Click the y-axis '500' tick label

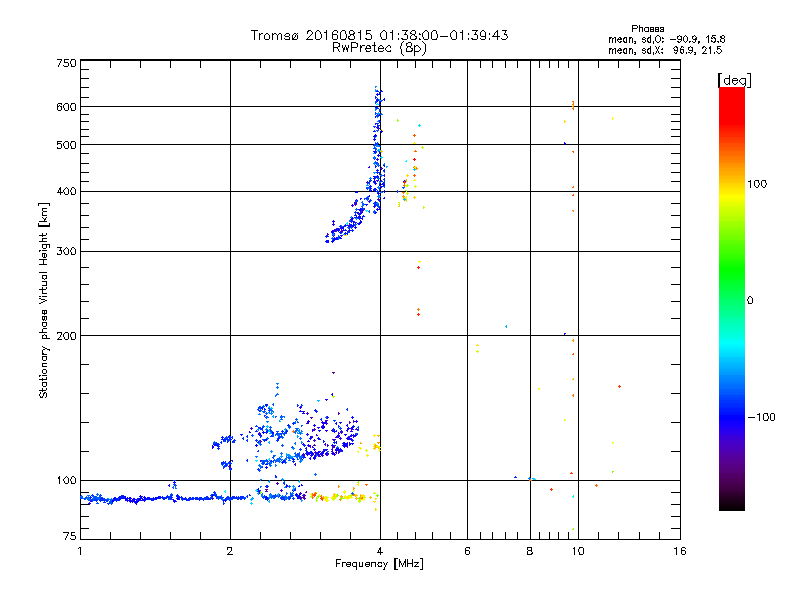[66, 145]
